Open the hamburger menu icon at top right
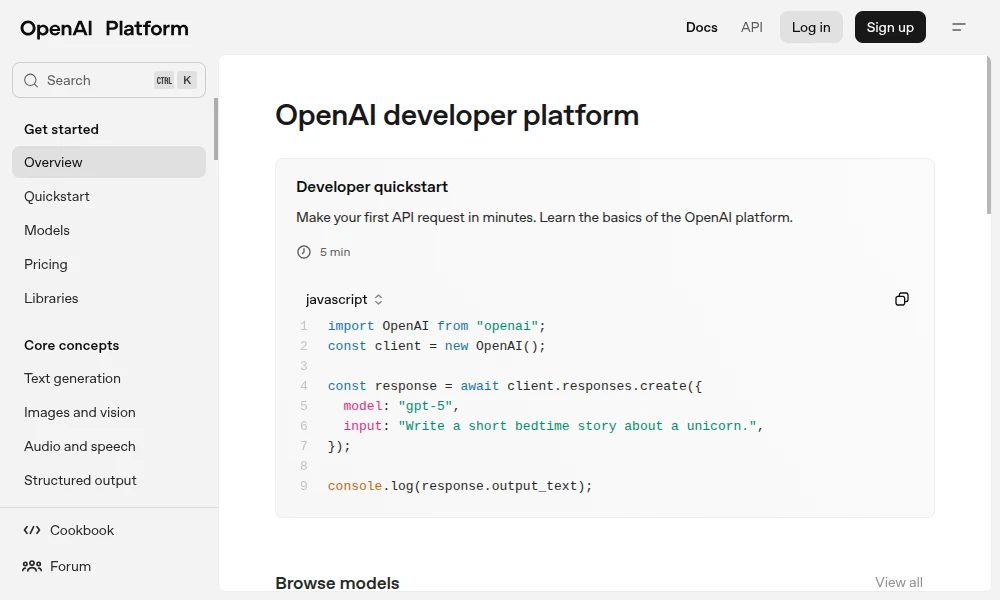This screenshot has height=600, width=1000. [x=958, y=27]
